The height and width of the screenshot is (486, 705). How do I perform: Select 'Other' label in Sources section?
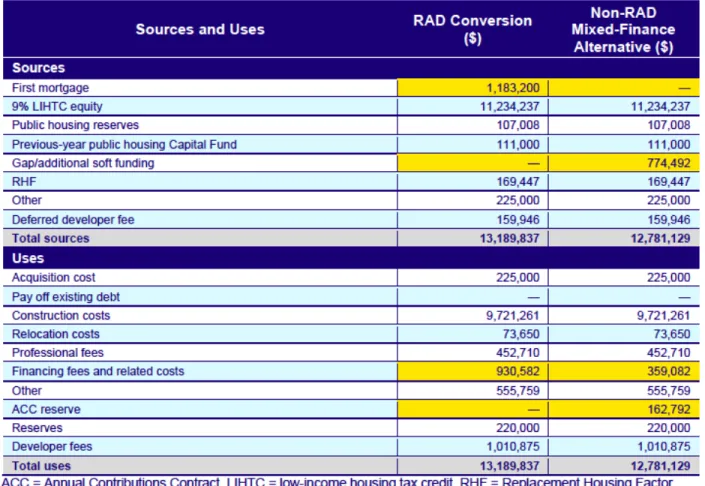pyautogui.click(x=27, y=200)
